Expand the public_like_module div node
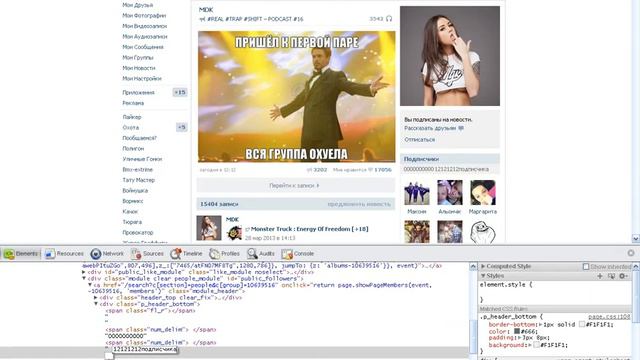640x360 pixels. [x=84, y=272]
